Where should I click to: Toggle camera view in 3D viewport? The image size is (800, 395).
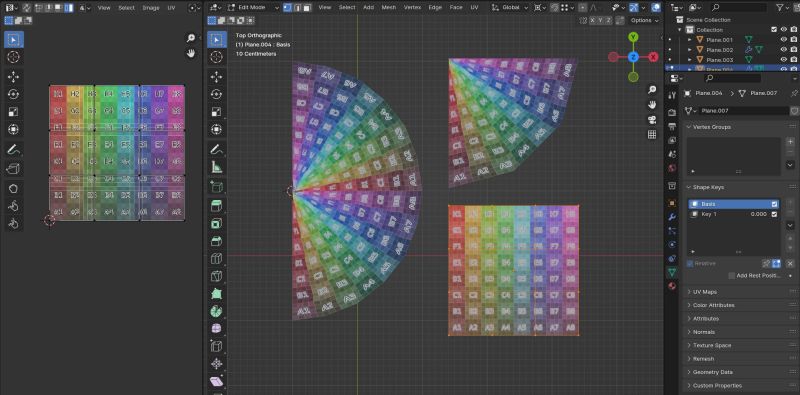coord(652,120)
